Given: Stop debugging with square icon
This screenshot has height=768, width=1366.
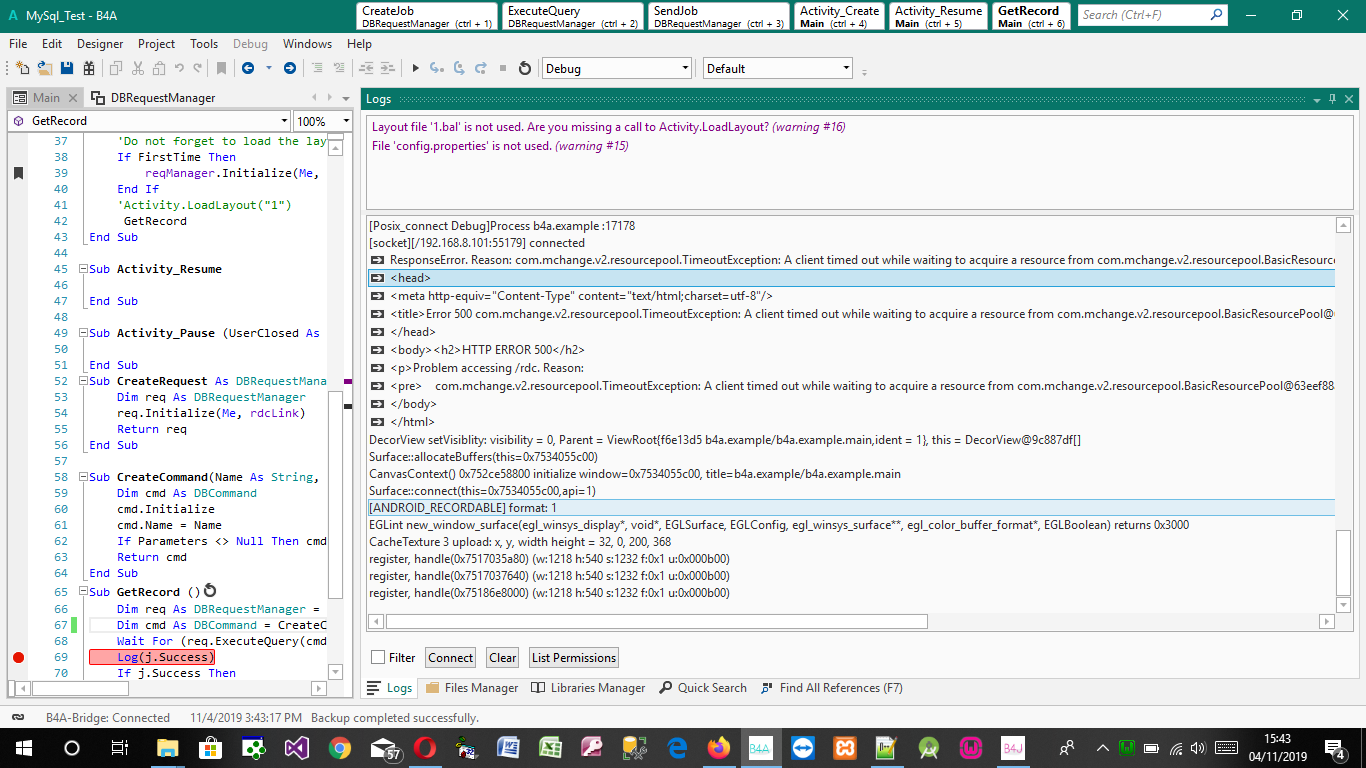Looking at the screenshot, I should 503,68.
